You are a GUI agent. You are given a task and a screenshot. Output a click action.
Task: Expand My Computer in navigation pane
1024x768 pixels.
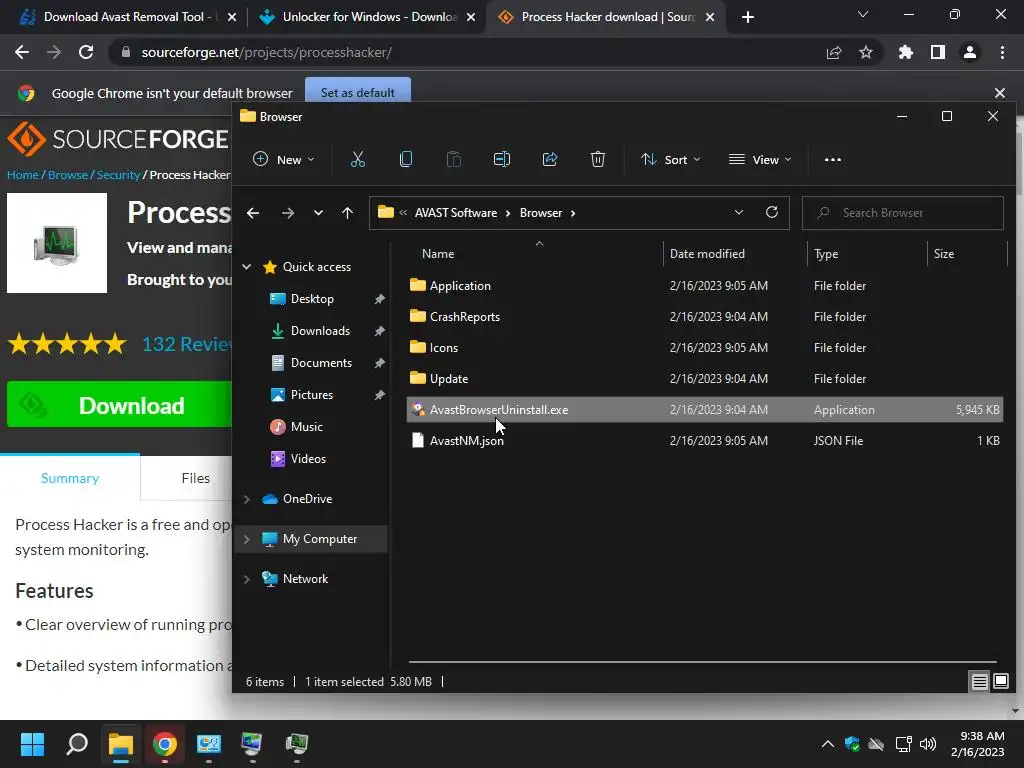(x=246, y=539)
